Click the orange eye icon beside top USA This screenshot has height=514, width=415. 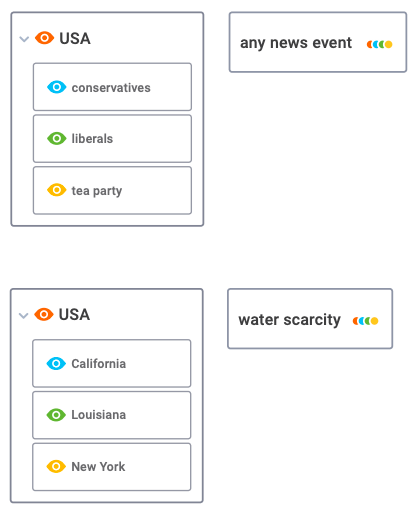[x=44, y=38]
